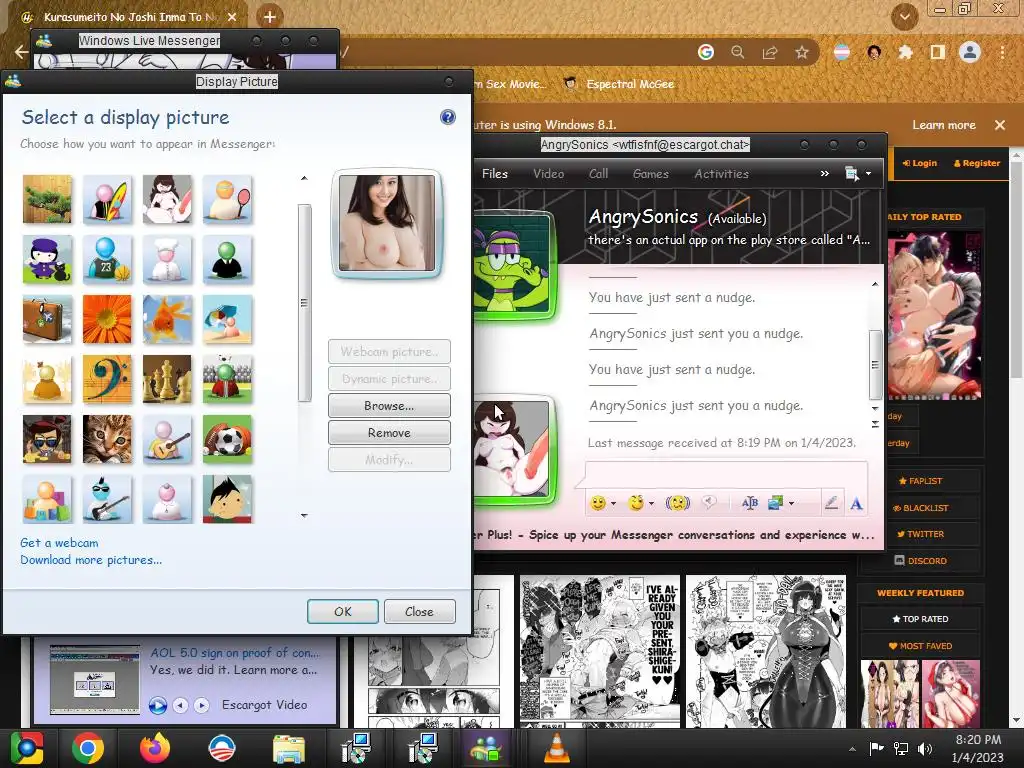Select the chess pieces display picture
This screenshot has height=768, width=1024.
coord(167,379)
